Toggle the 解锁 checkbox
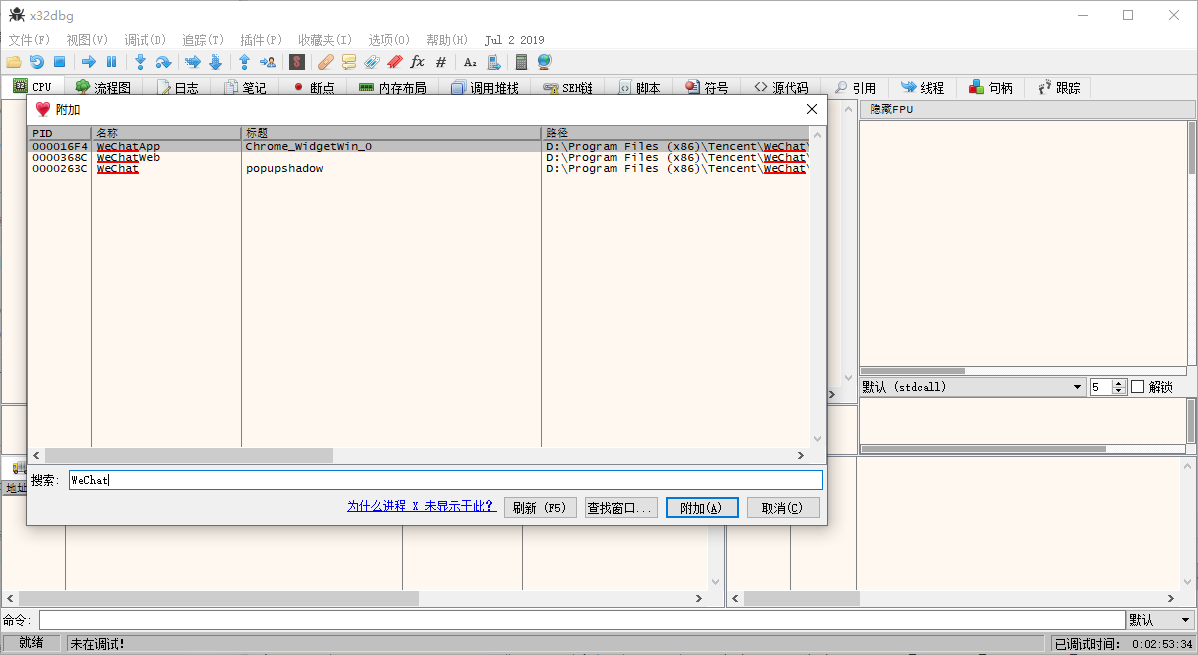This screenshot has height=655, width=1198. click(x=1138, y=387)
